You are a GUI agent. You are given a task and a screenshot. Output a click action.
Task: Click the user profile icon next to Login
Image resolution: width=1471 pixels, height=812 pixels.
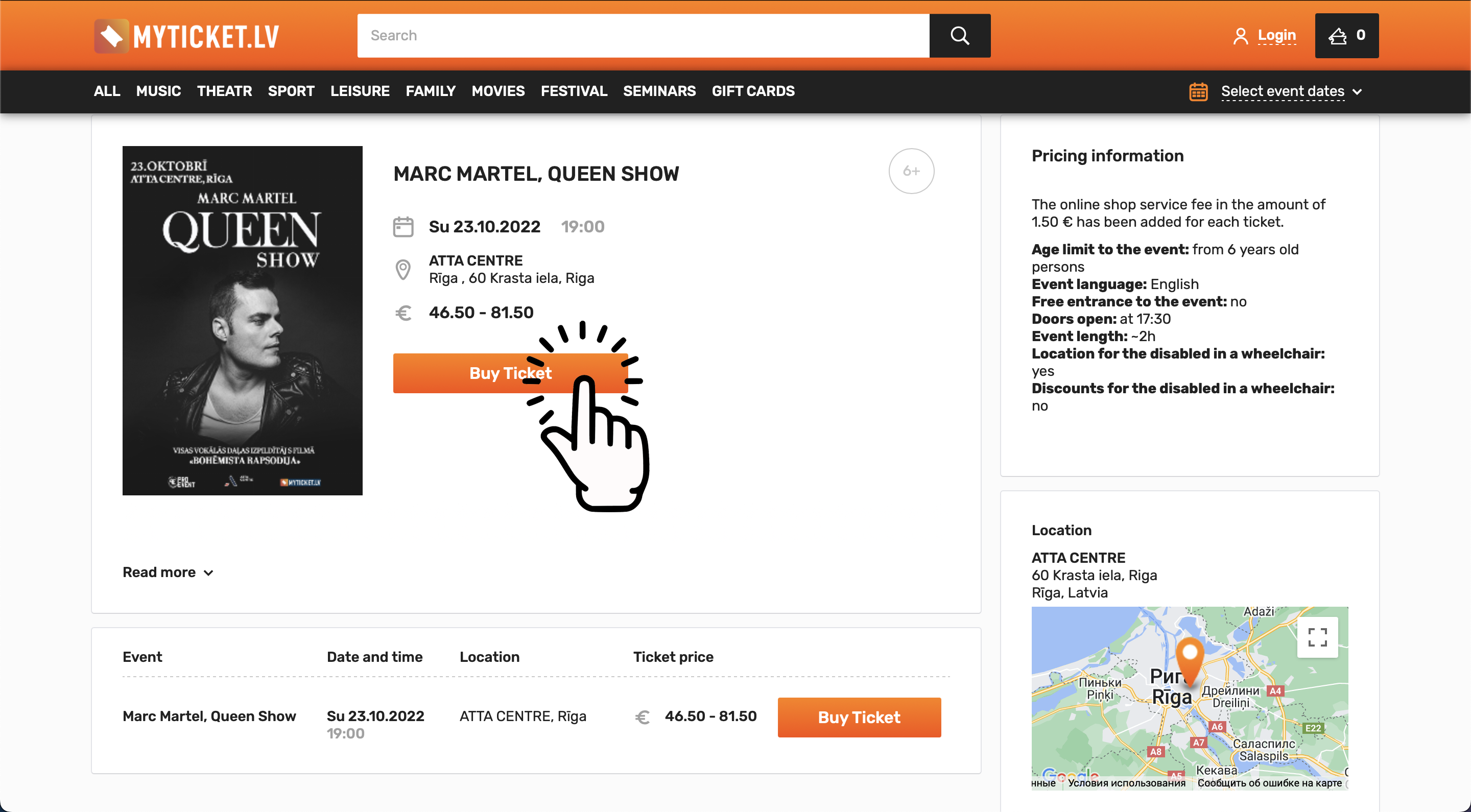point(1240,36)
